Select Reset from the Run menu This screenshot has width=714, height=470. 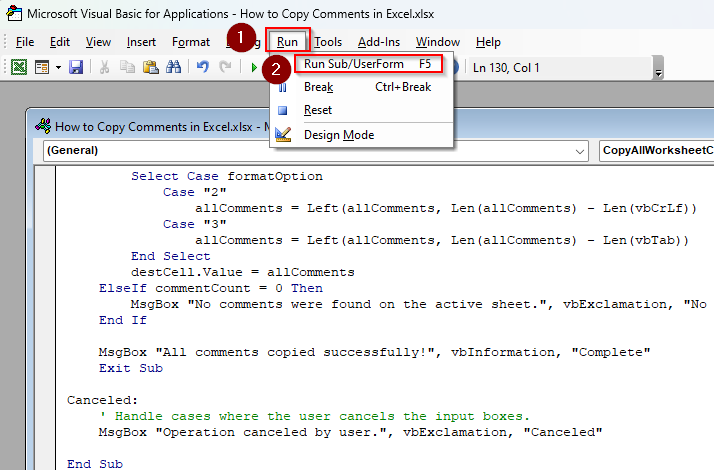[318, 110]
